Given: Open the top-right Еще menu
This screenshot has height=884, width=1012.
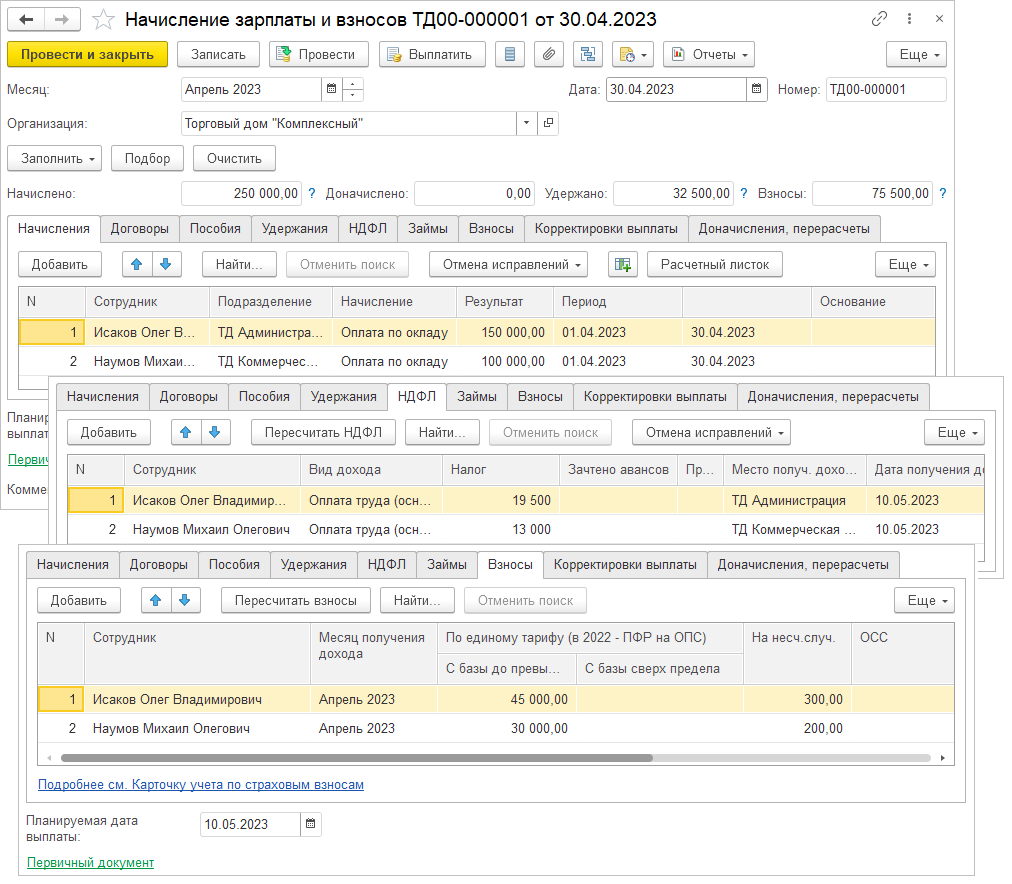Looking at the screenshot, I should click(915, 54).
